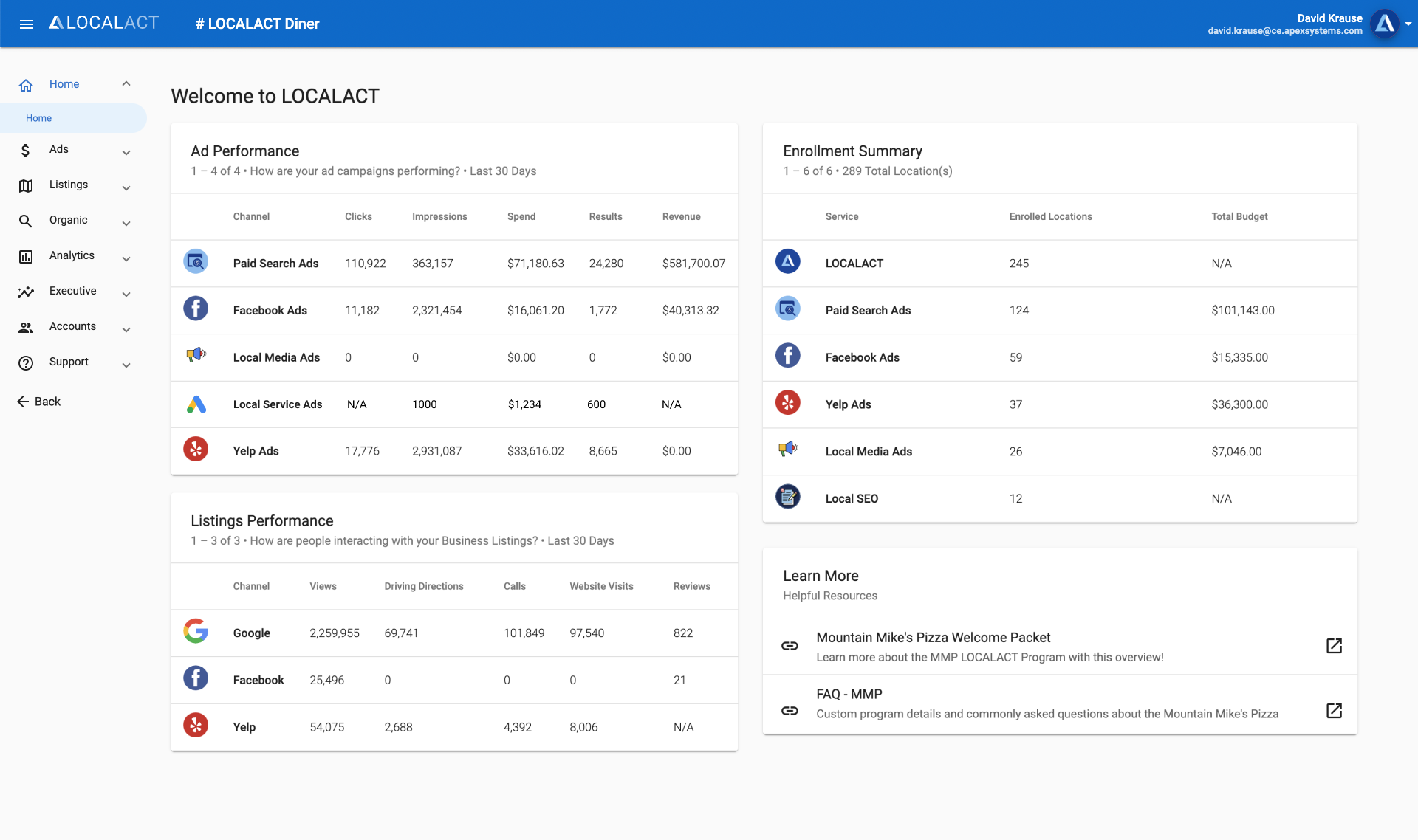
Task: Click Paid Search Ads revenue $581,700.07
Action: pyautogui.click(x=693, y=264)
